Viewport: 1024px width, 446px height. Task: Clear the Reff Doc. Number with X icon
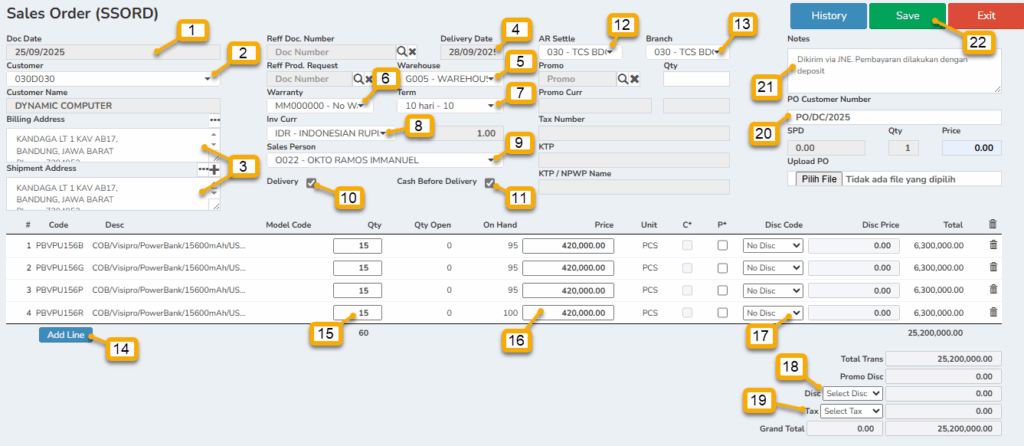point(412,51)
